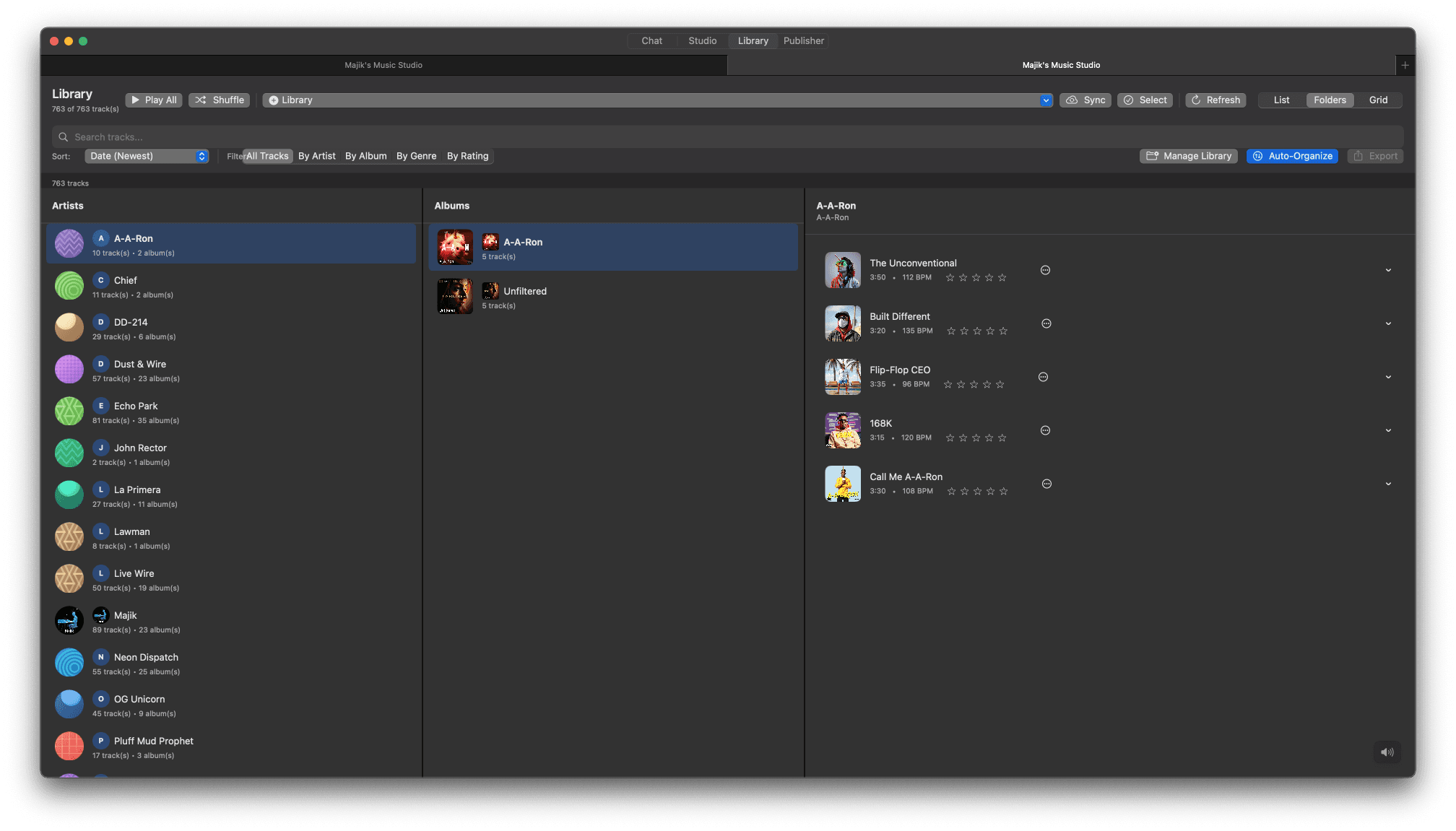Click the speaker volume icon

pyautogui.click(x=1387, y=752)
